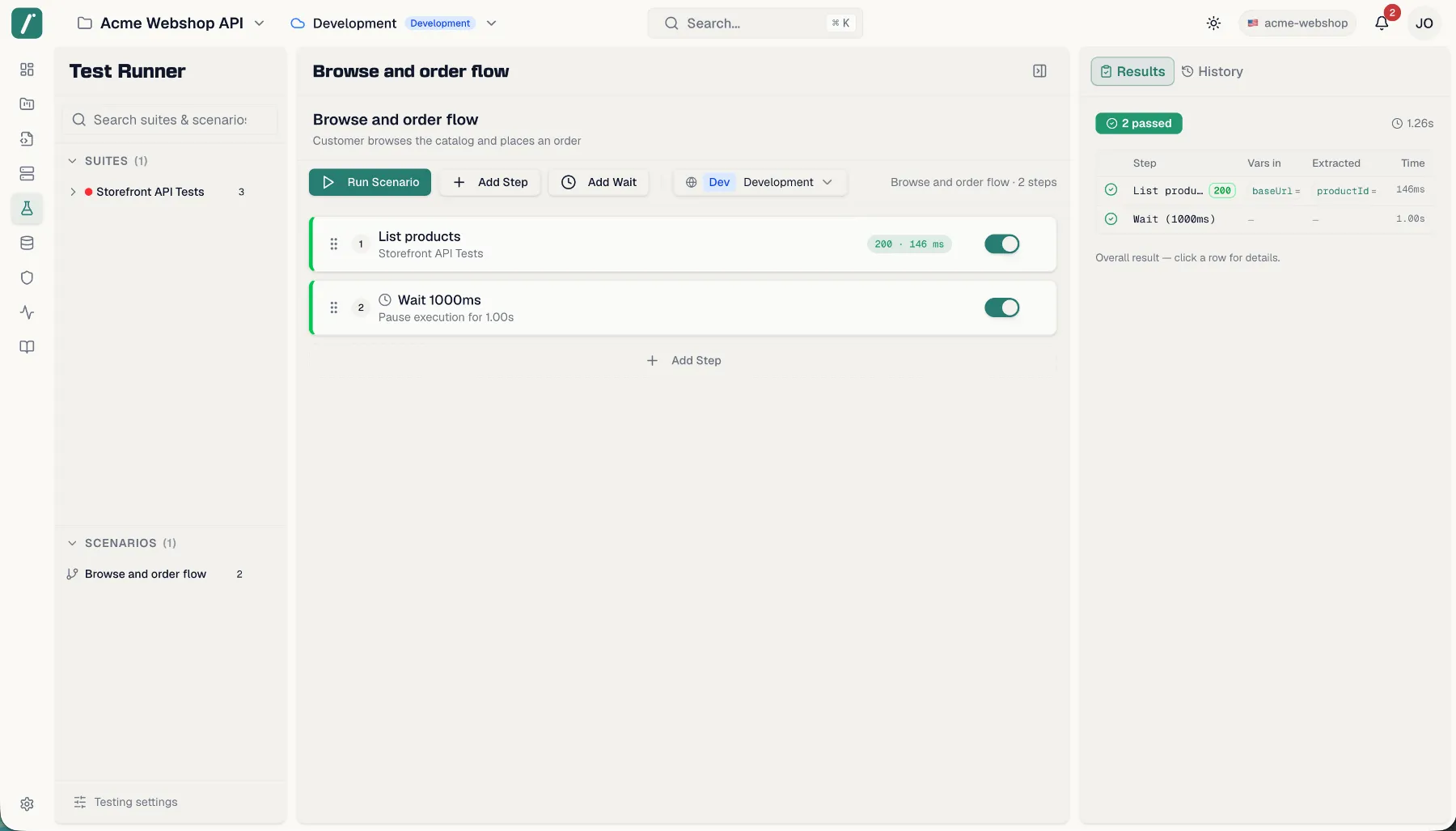The height and width of the screenshot is (831, 1456).
Task: Open the Wait (1000ms) result row
Action: pyautogui.click(x=1264, y=219)
